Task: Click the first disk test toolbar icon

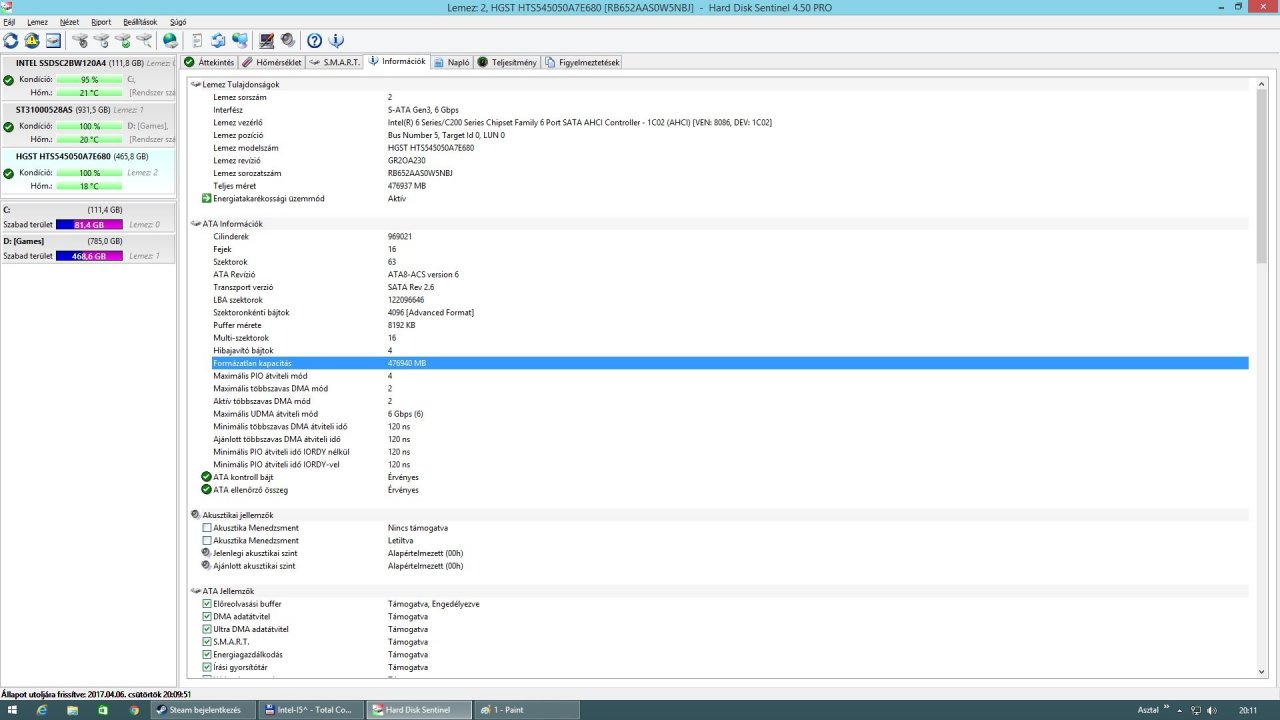Action: [x=80, y=40]
